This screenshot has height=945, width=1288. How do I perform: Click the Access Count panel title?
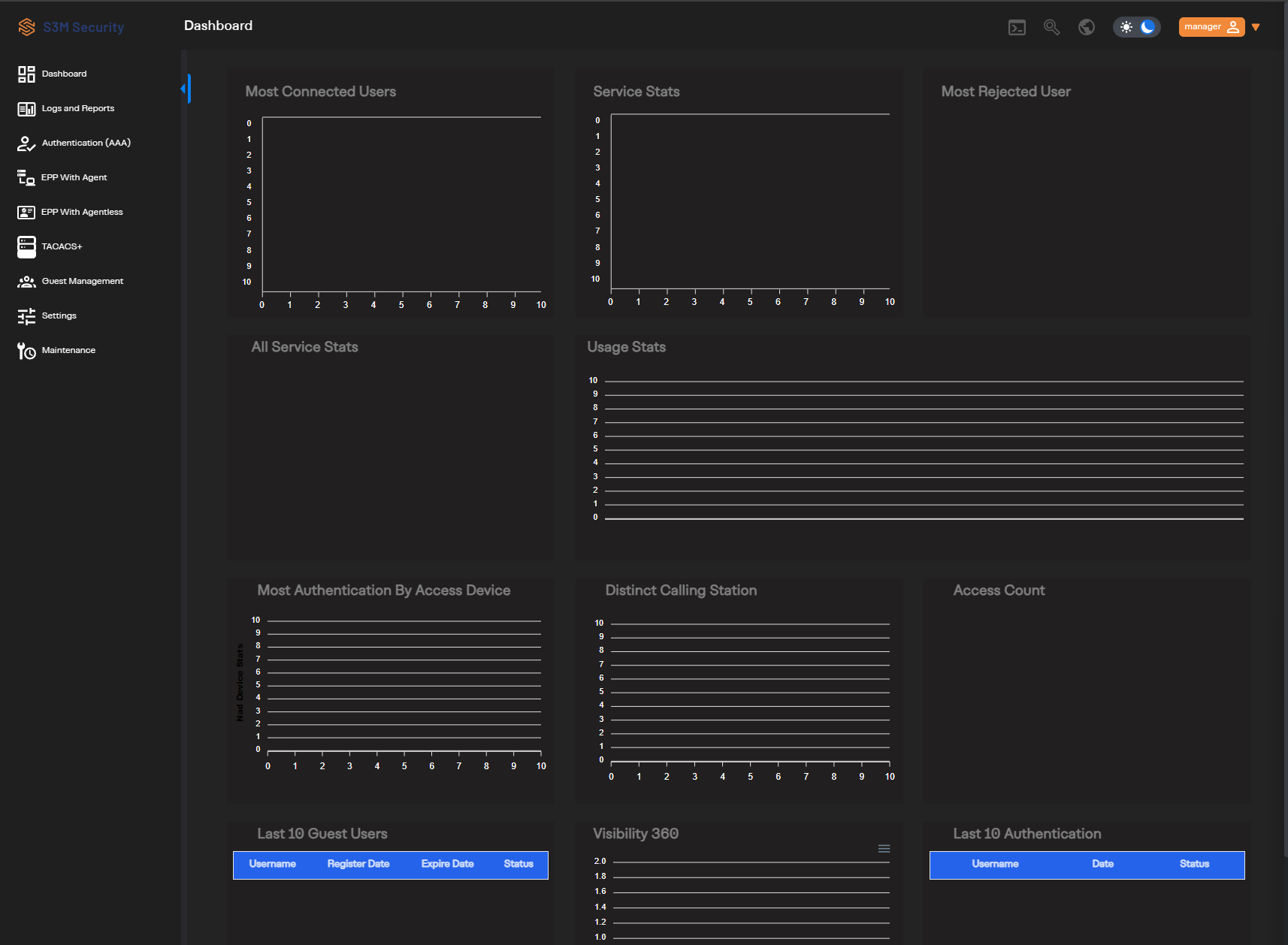[x=999, y=590]
